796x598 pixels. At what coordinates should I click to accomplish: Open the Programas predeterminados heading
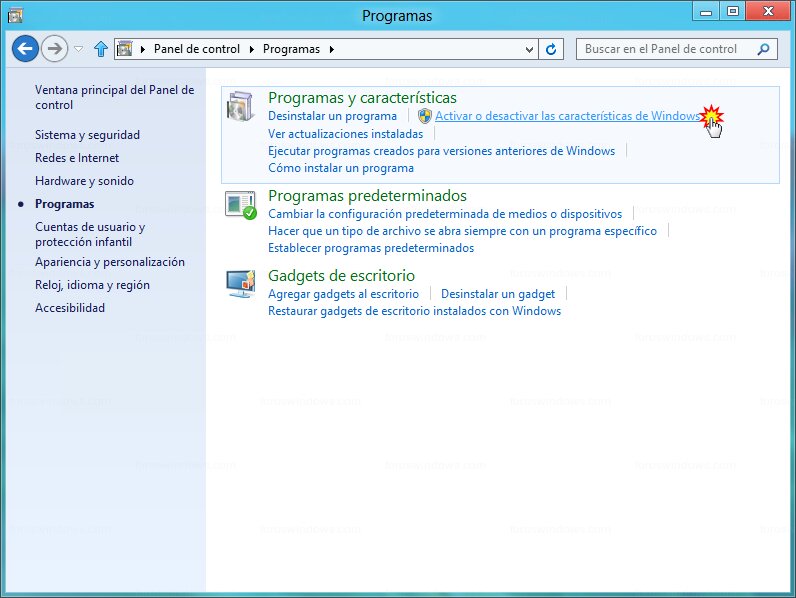pyautogui.click(x=368, y=195)
